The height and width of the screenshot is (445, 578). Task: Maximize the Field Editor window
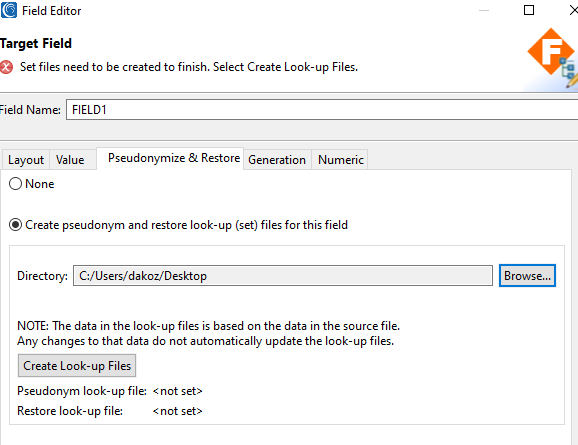click(x=529, y=10)
